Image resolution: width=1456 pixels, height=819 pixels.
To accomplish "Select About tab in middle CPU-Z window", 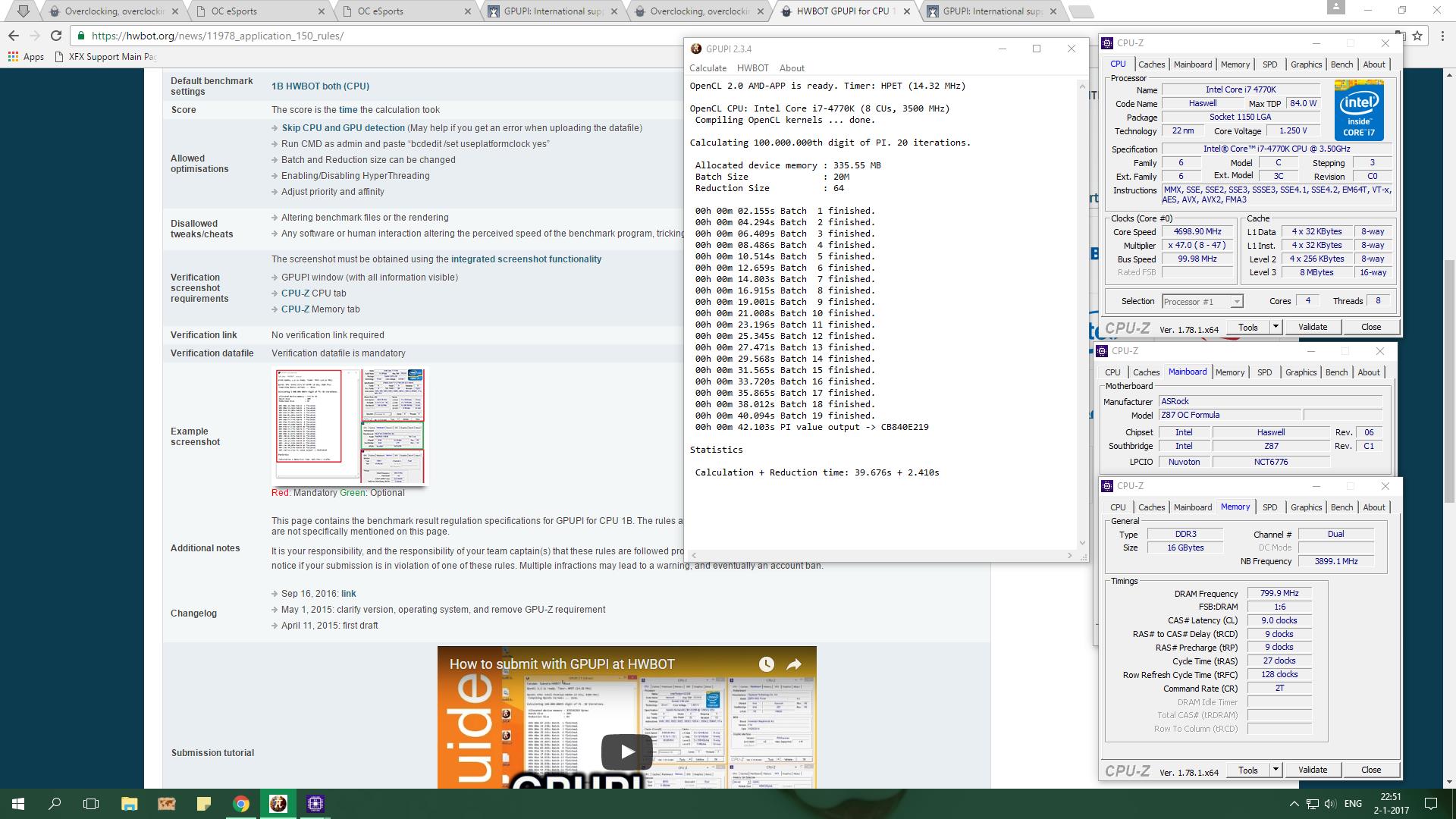I will pyautogui.click(x=1369, y=372).
